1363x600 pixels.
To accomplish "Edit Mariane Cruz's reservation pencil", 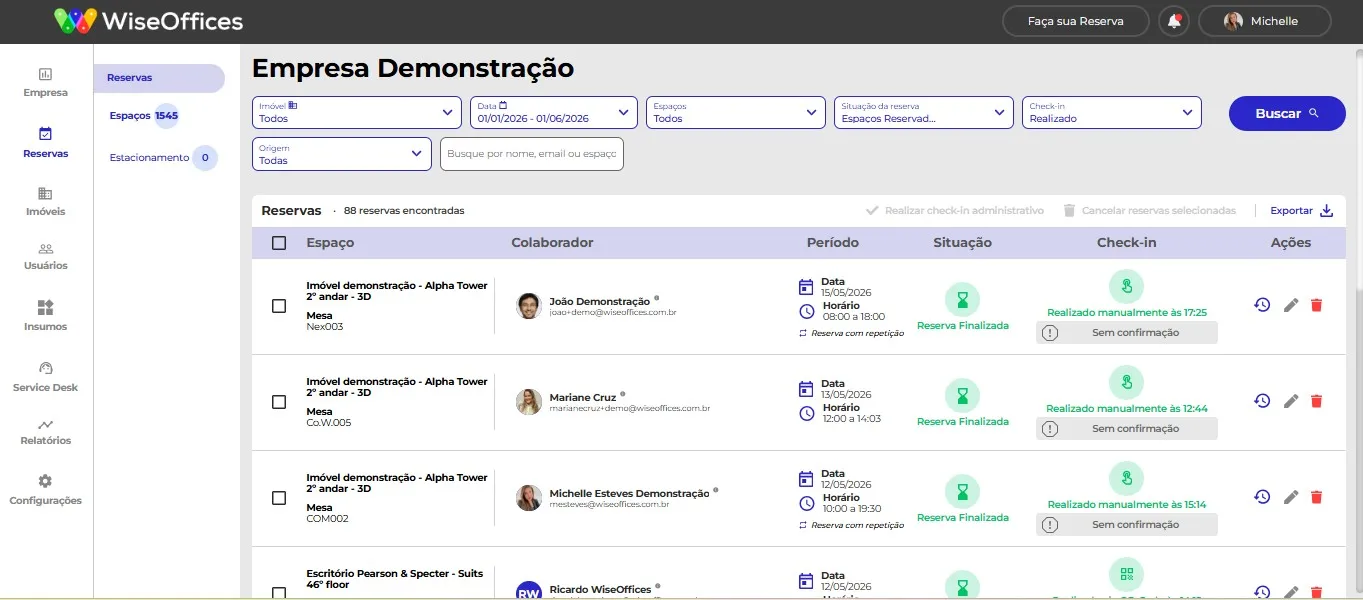I will click(x=1291, y=401).
